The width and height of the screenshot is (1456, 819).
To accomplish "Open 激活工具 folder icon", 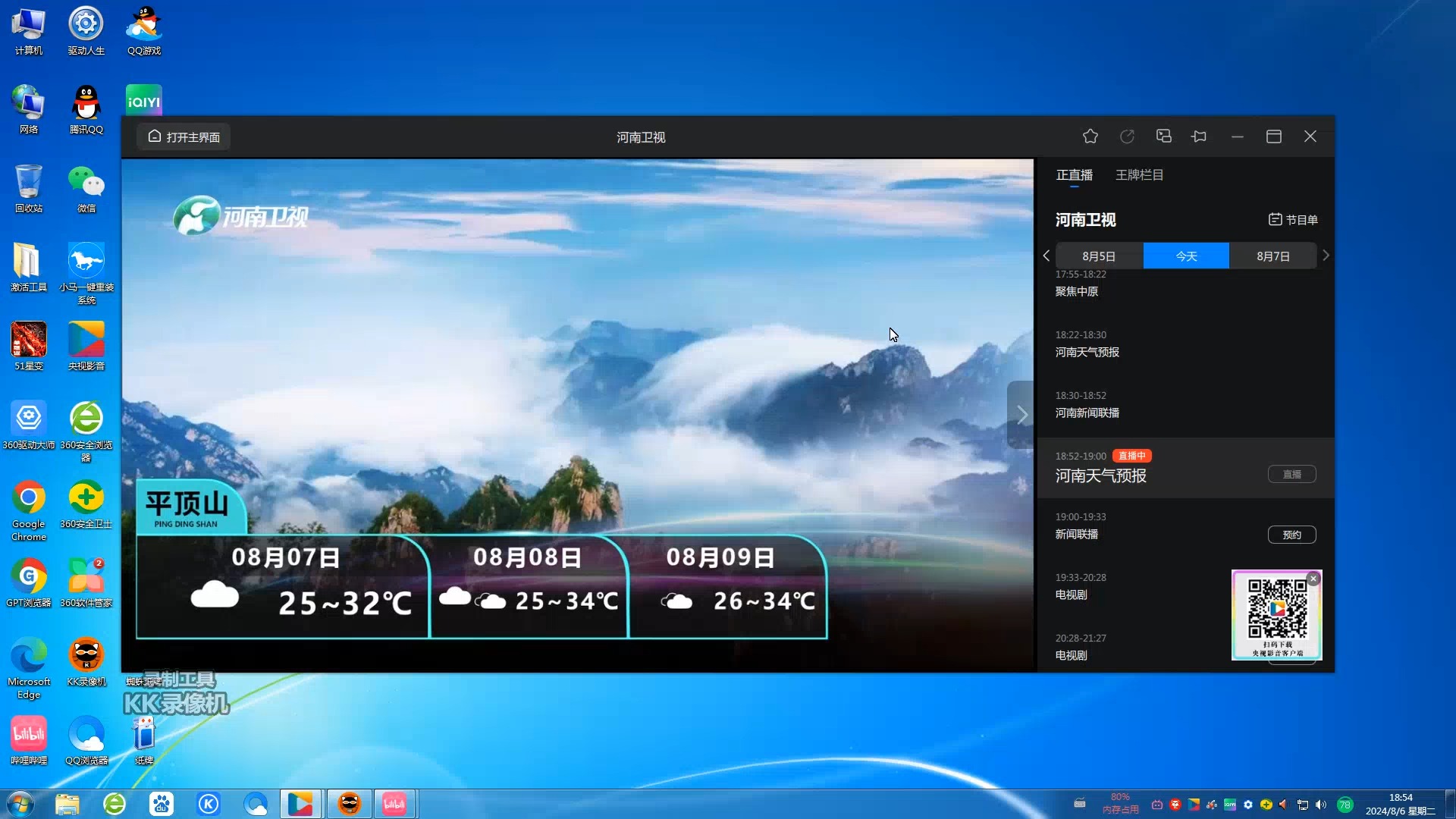I will coord(28,268).
